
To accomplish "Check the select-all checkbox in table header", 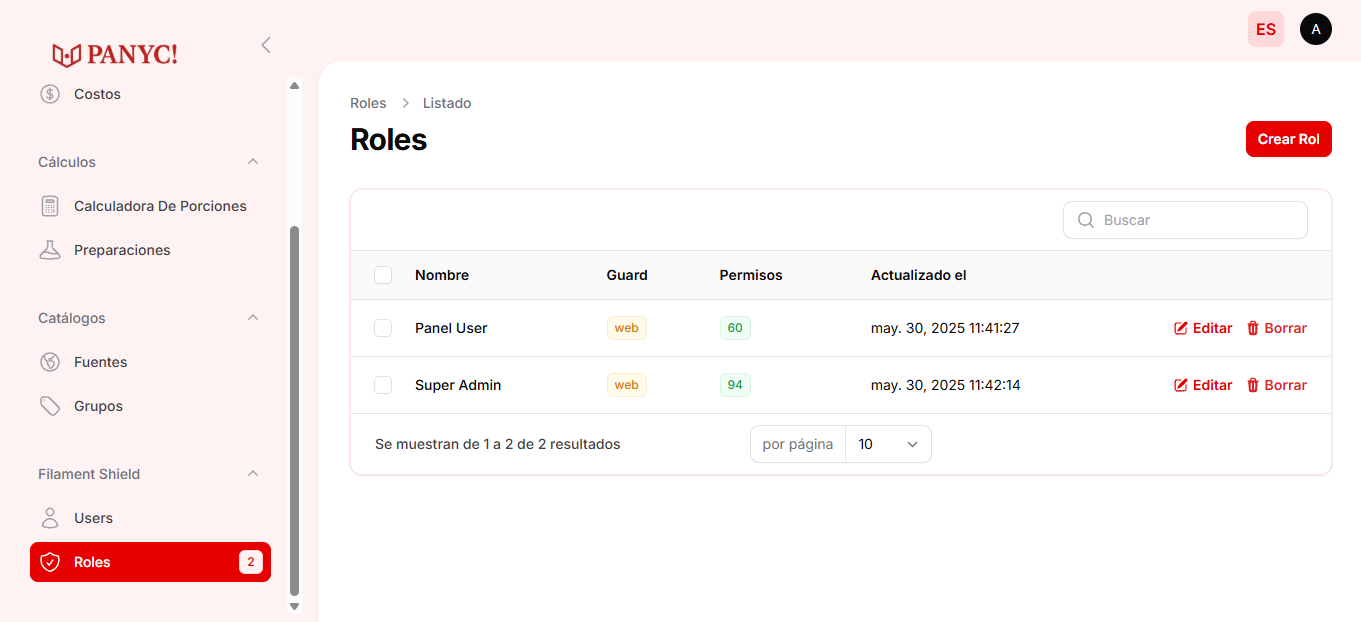I will pyautogui.click(x=383, y=275).
